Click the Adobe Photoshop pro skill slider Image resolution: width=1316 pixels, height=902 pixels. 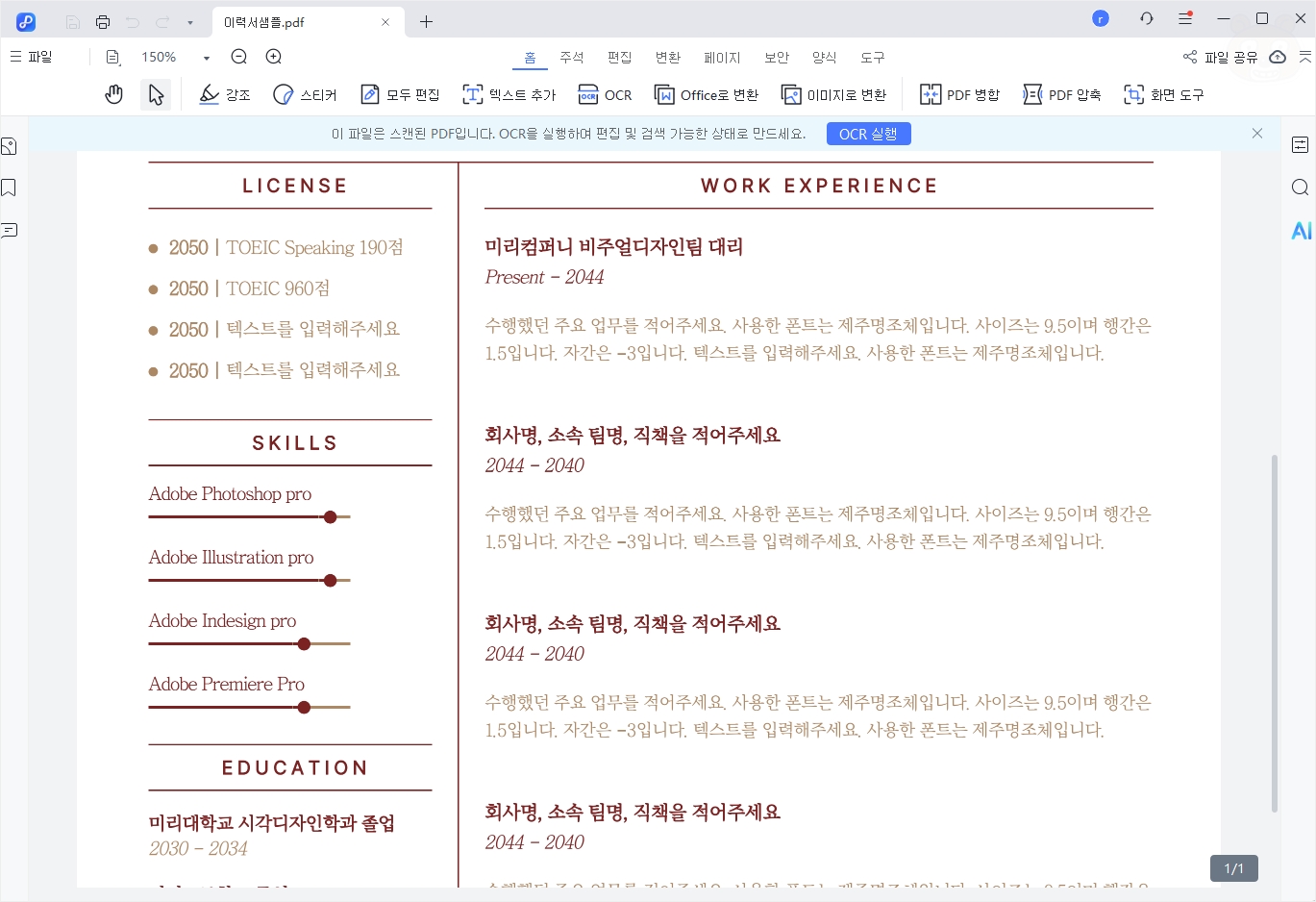click(250, 517)
